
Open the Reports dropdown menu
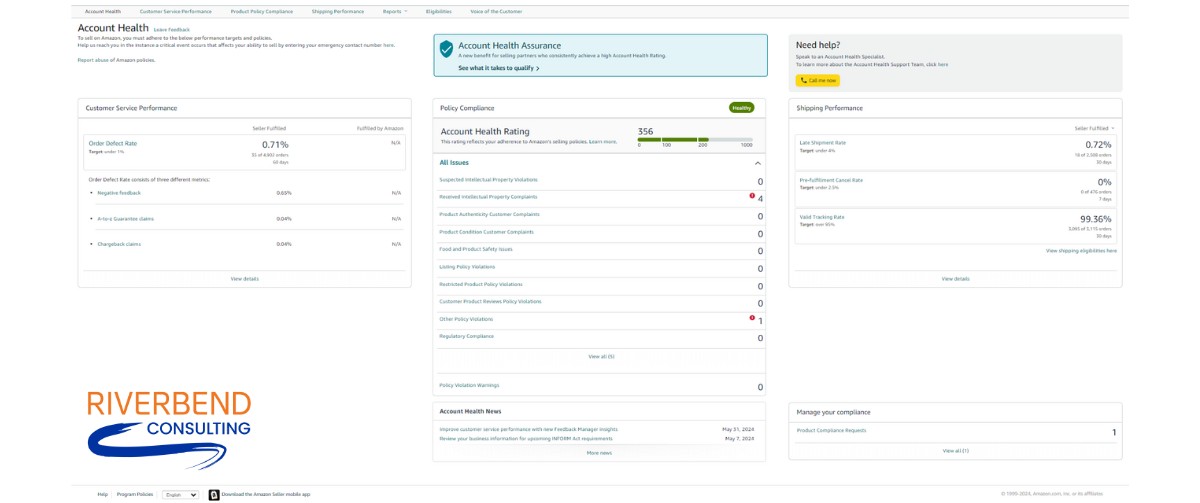pyautogui.click(x=395, y=11)
